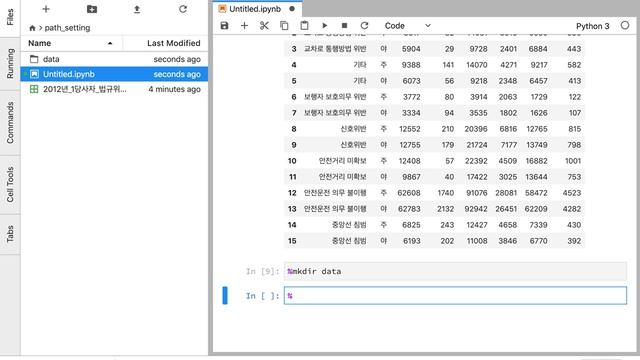Sort files by the Name column header
The height and width of the screenshot is (360, 640).
71,43
